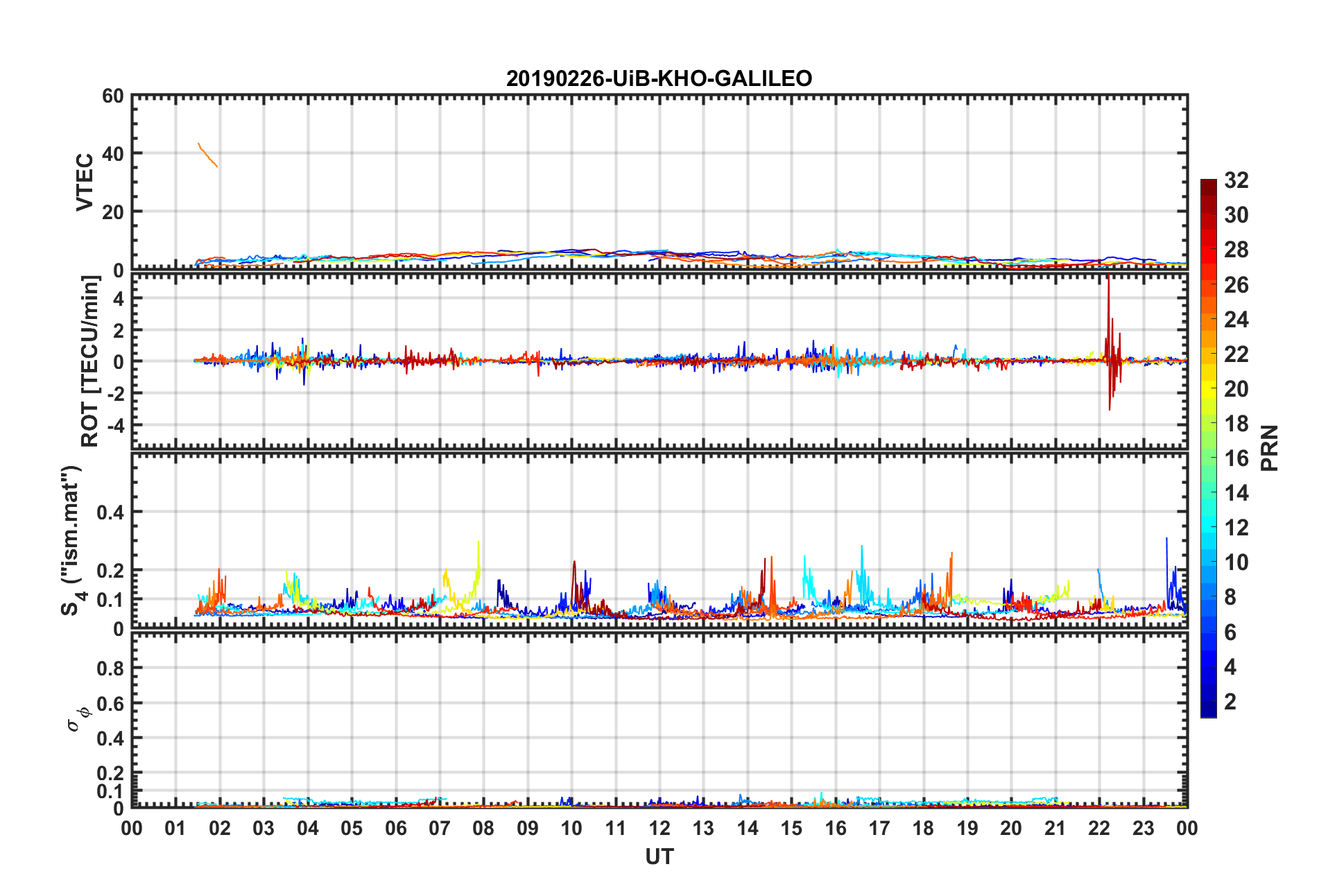The height and width of the screenshot is (896, 1319).
Task: Click x-axis tick label 01
Action: [175, 828]
